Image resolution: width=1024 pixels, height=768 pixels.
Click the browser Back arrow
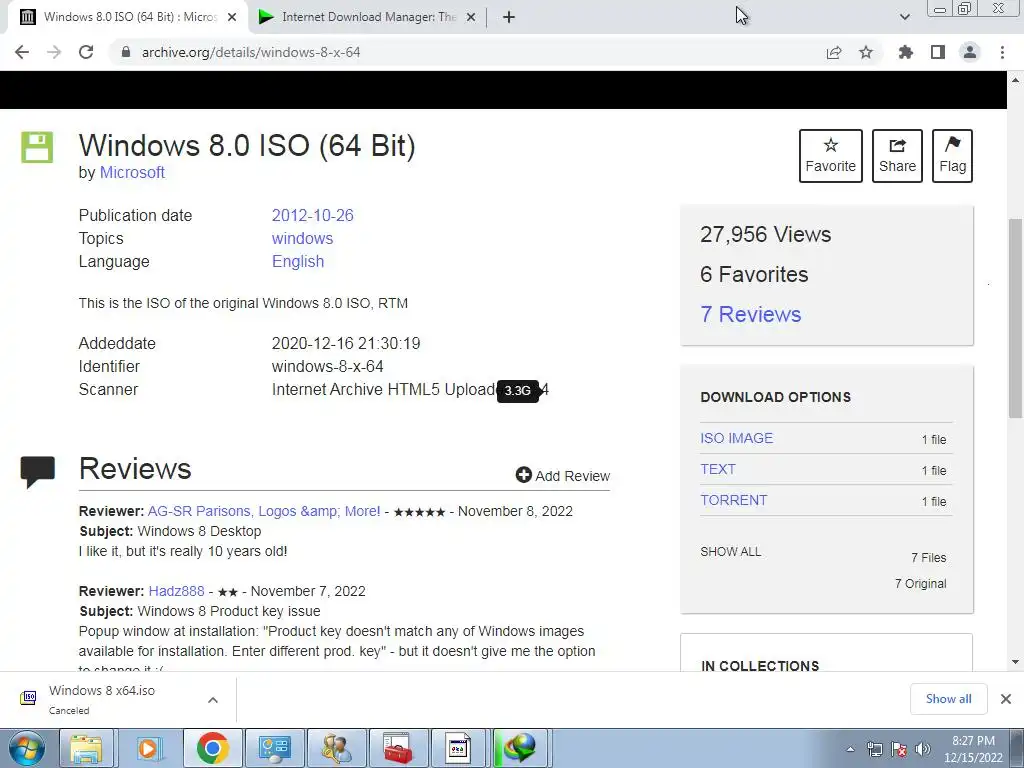(x=22, y=52)
